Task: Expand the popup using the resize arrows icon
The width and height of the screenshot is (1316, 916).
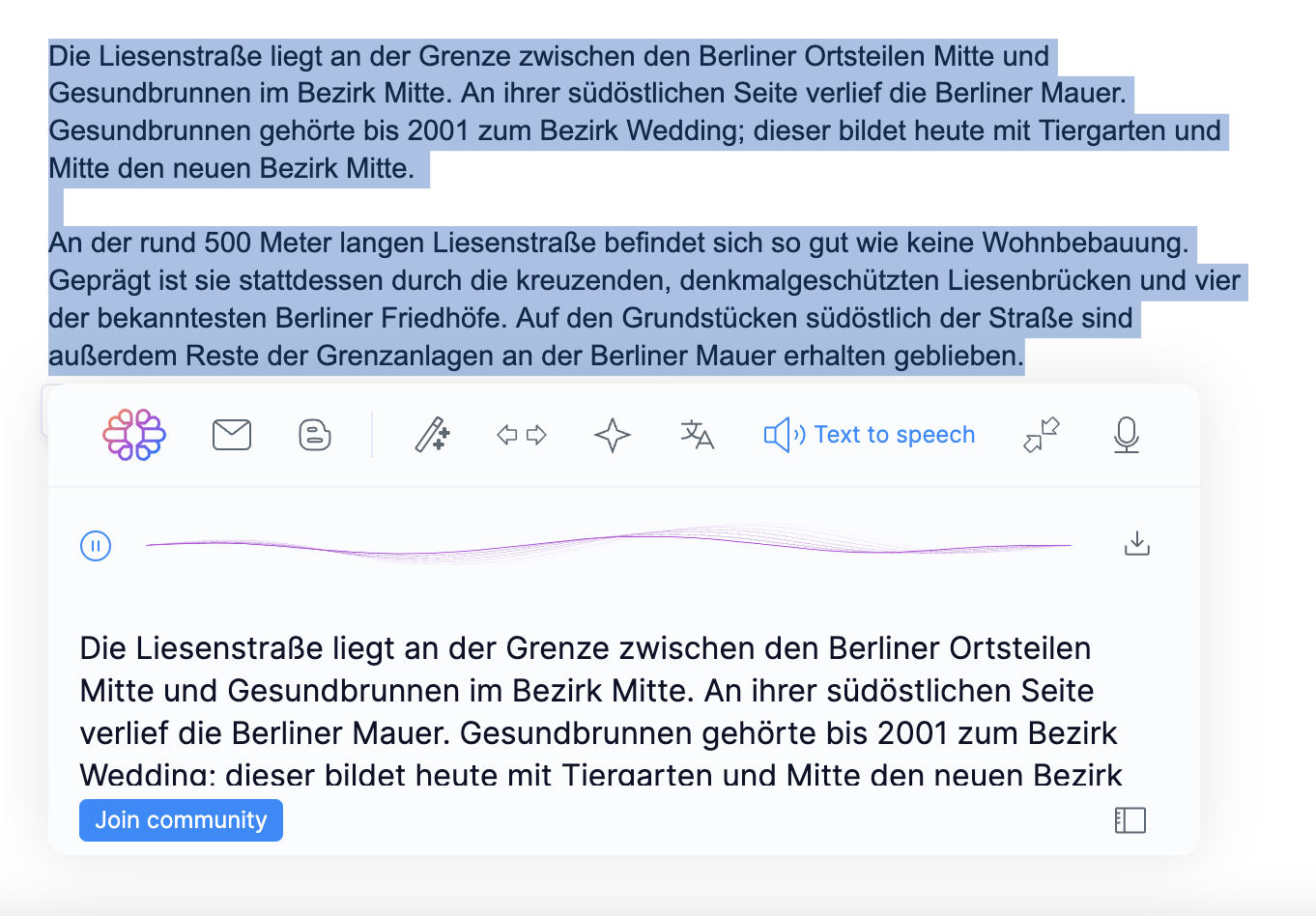Action: (x=1041, y=435)
